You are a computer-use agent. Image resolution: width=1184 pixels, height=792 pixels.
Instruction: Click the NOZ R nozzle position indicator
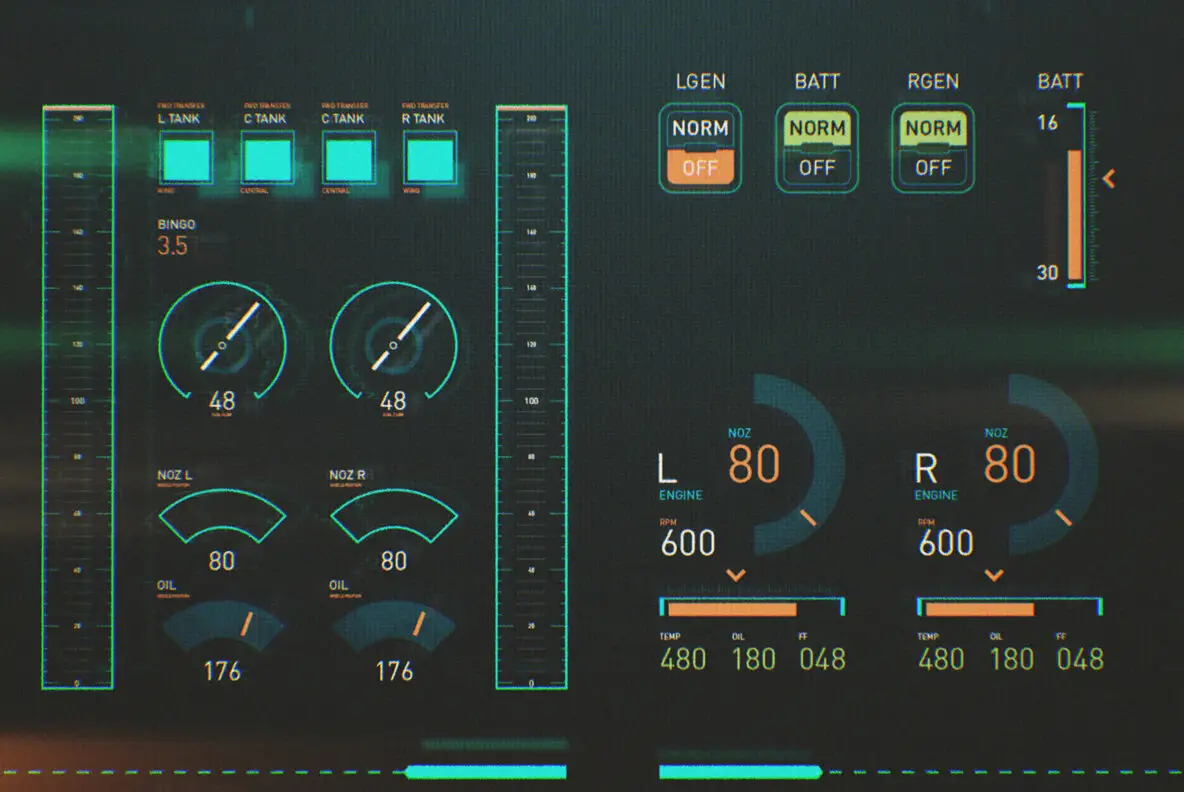click(393, 515)
